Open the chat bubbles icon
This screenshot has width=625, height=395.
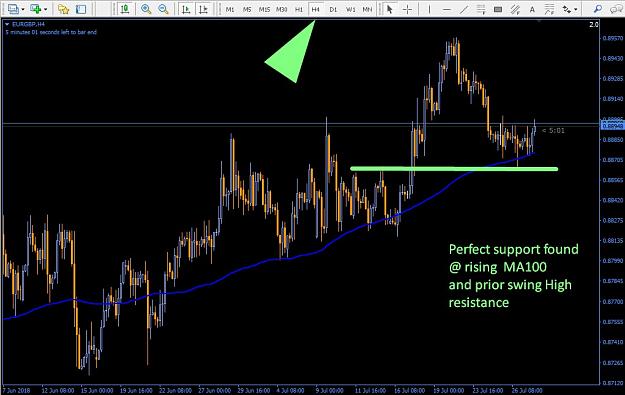point(616,9)
